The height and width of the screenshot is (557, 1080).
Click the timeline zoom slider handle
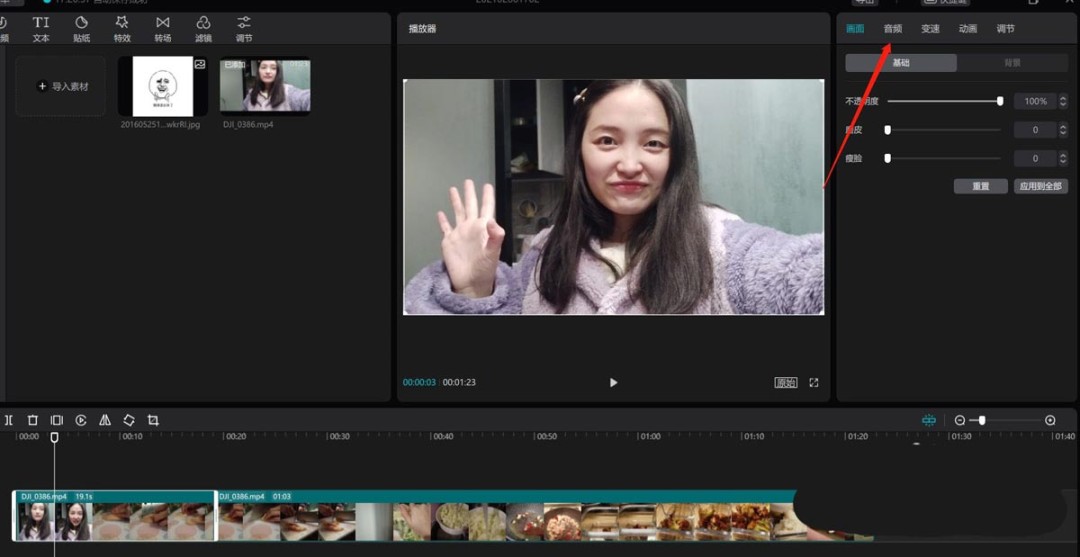click(x=982, y=420)
